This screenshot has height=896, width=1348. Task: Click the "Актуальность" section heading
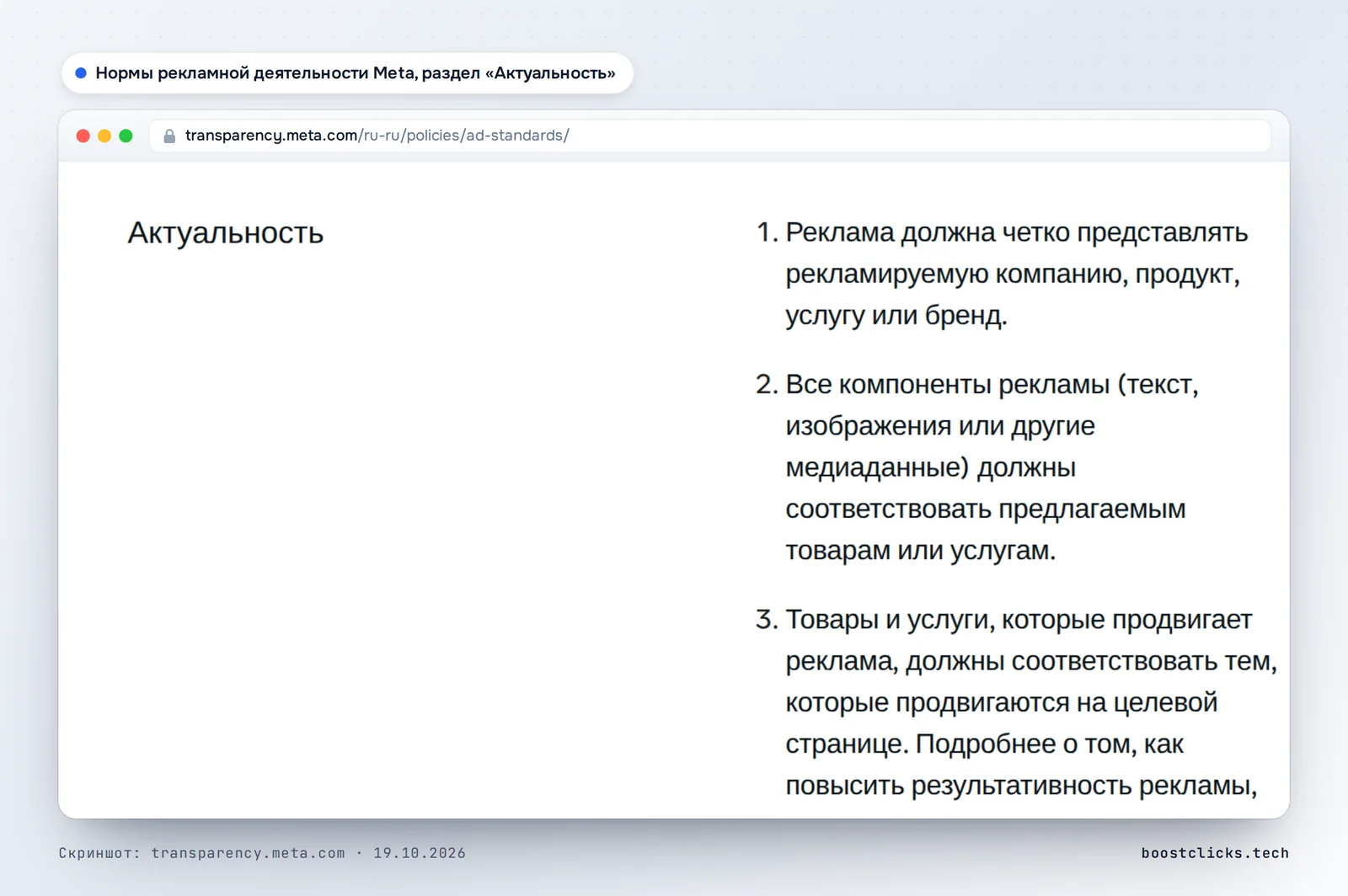226,233
